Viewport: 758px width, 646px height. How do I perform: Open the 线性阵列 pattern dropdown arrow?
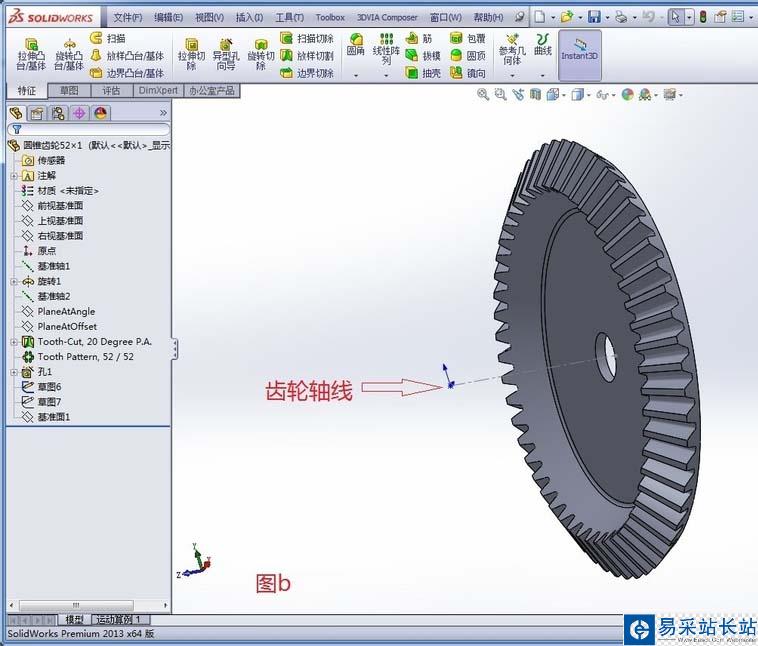point(386,75)
